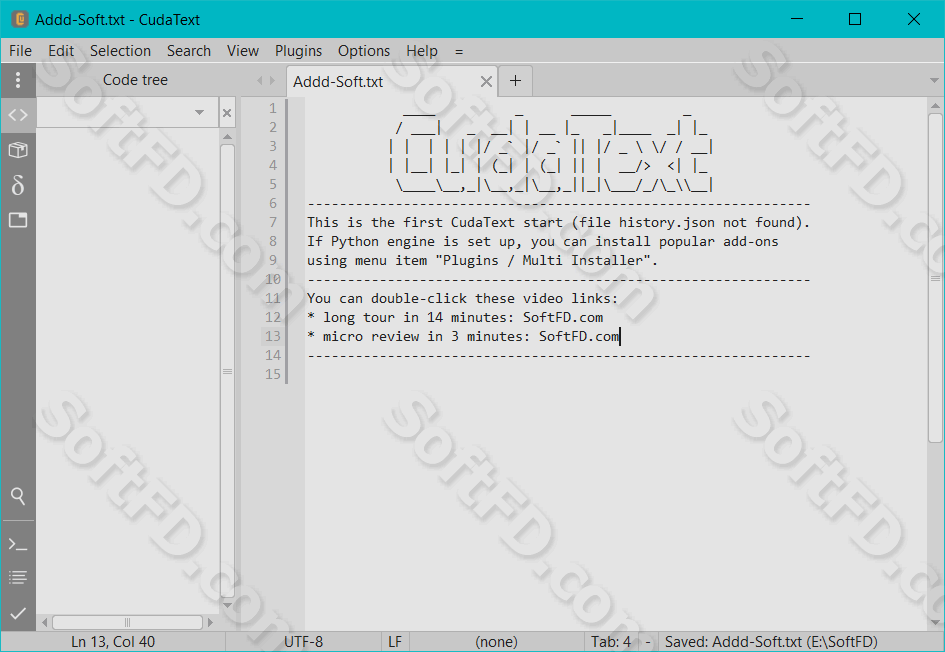The width and height of the screenshot is (945, 652).
Task: Open the Snippets delta panel icon
Action: click(x=18, y=184)
